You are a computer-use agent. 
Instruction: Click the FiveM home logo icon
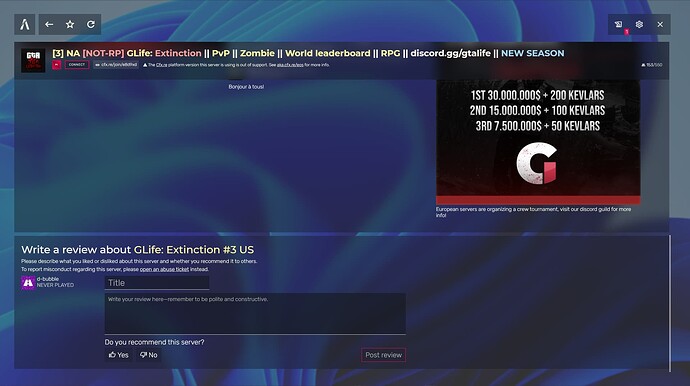point(25,25)
